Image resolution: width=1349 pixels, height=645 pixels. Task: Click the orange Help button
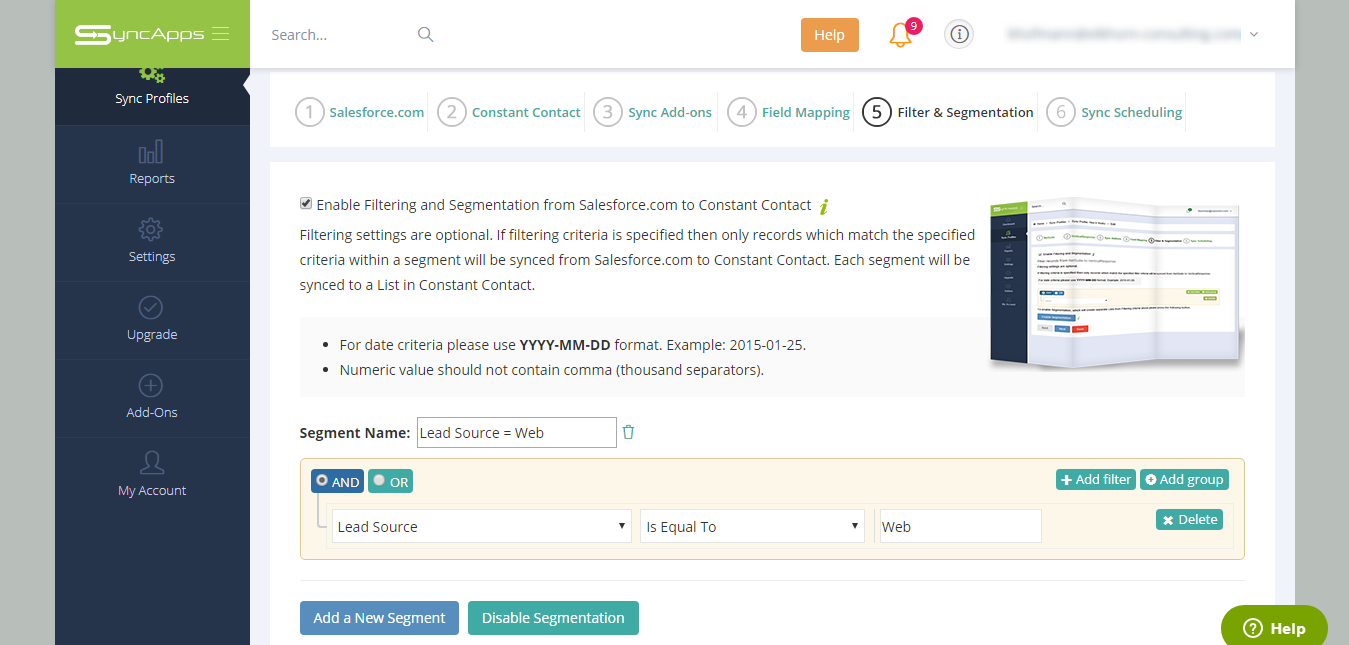pyautogui.click(x=830, y=35)
